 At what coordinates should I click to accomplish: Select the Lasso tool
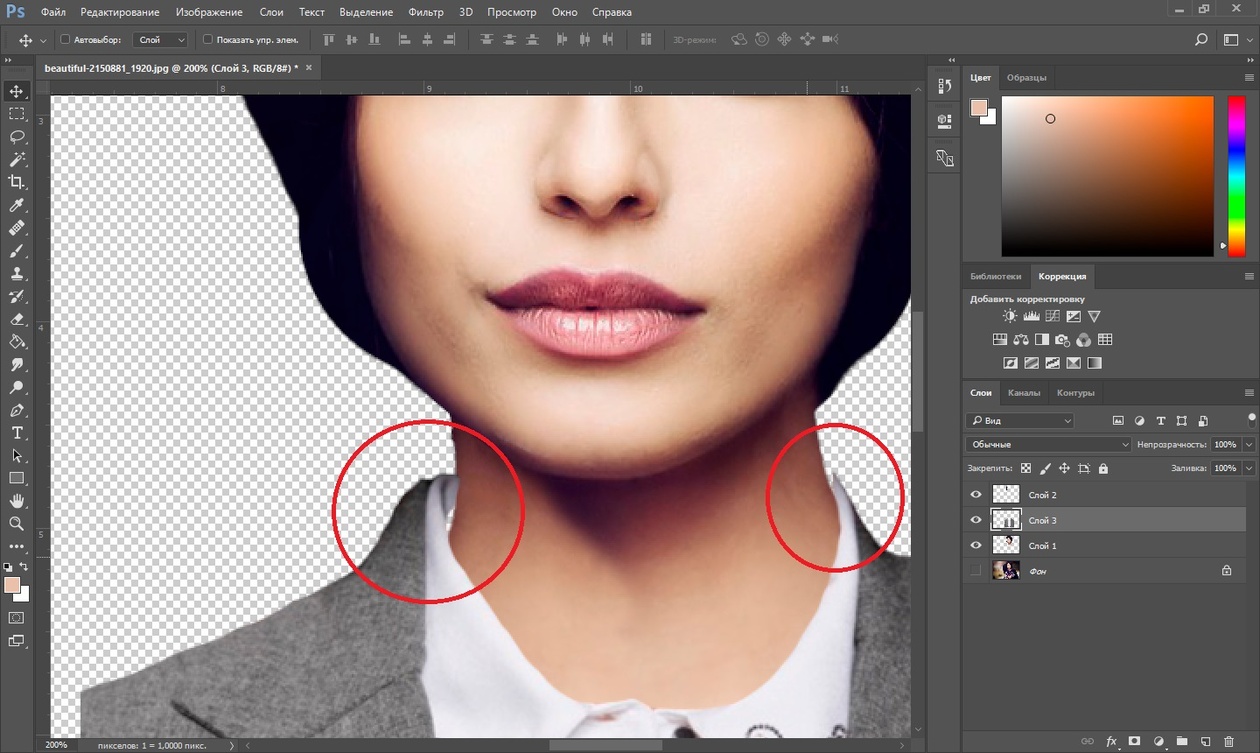click(17, 137)
